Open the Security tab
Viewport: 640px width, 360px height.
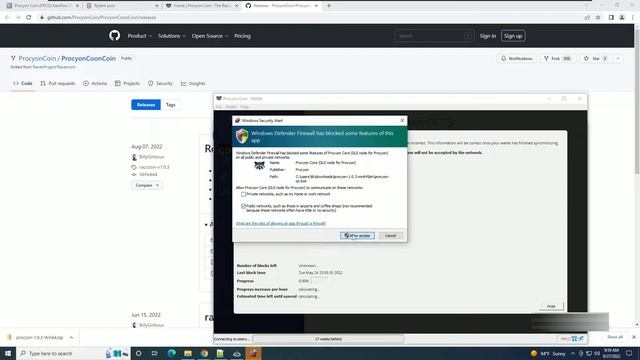point(160,83)
